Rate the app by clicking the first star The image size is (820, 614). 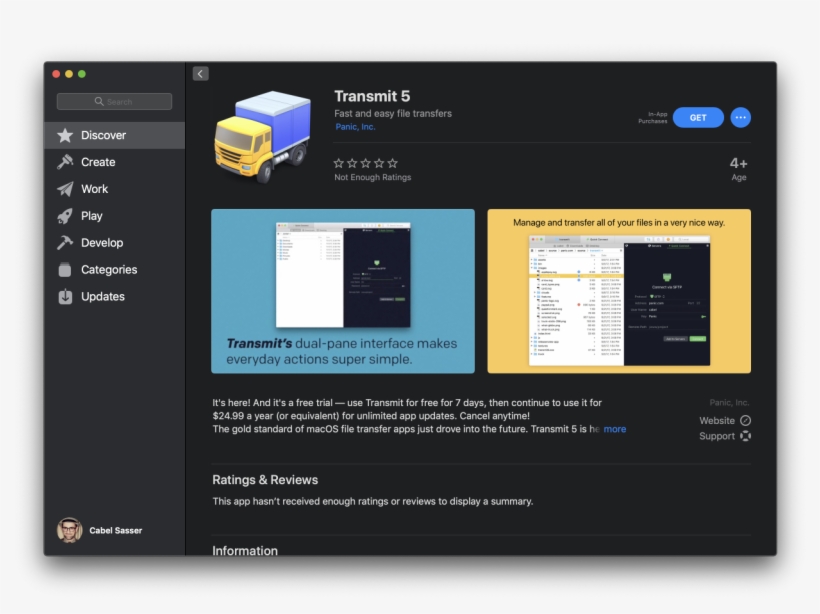338,162
